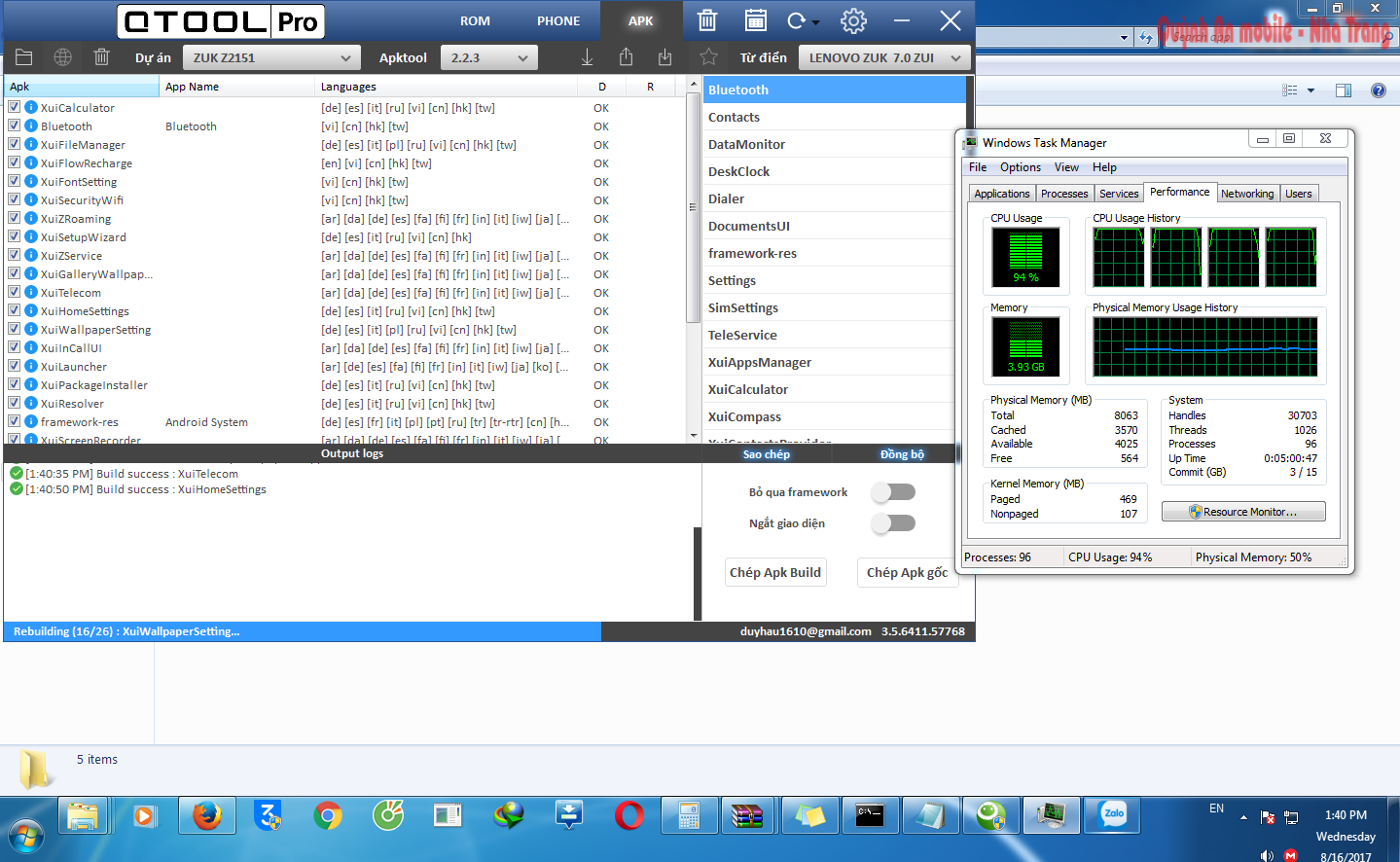This screenshot has height=862, width=1400.
Task: Click the Chép Apk Build button
Action: coord(775,572)
